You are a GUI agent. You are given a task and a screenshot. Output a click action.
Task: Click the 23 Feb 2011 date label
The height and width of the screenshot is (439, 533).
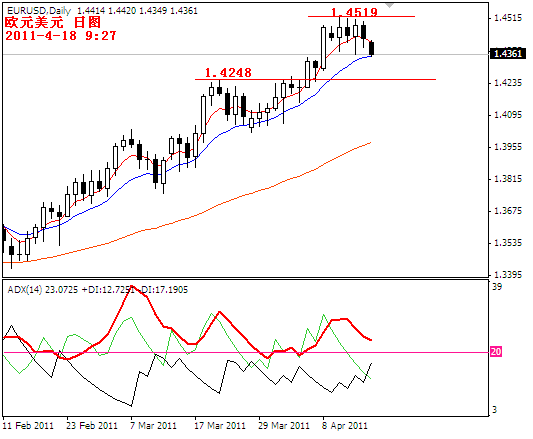92,426
